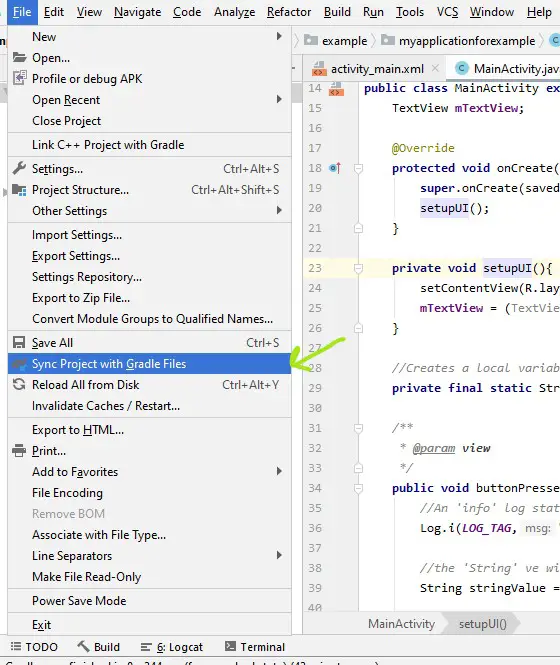560x665 pixels.
Task: Collapse the javadoc comment fold on line 31
Action: point(358,428)
